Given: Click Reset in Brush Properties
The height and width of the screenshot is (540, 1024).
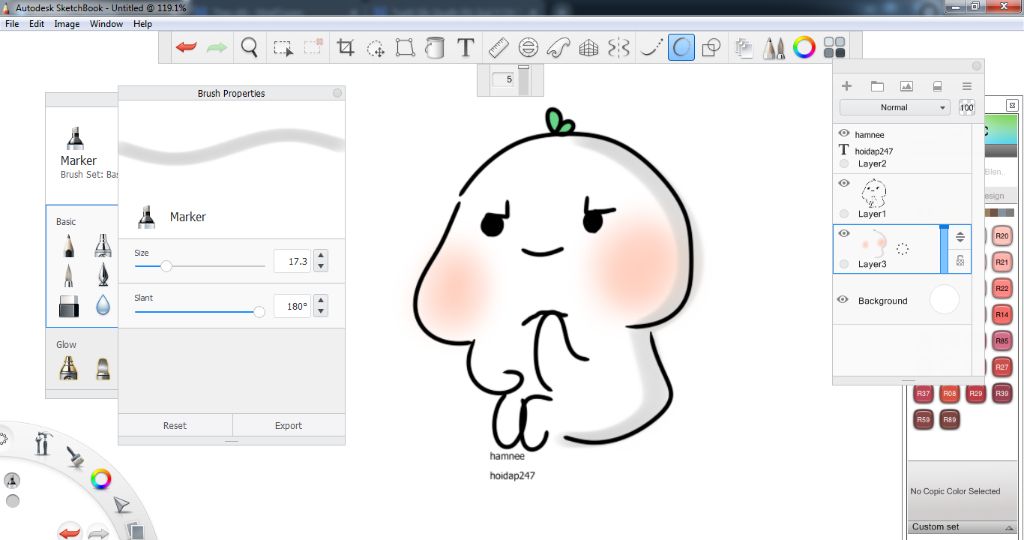Looking at the screenshot, I should coord(175,426).
